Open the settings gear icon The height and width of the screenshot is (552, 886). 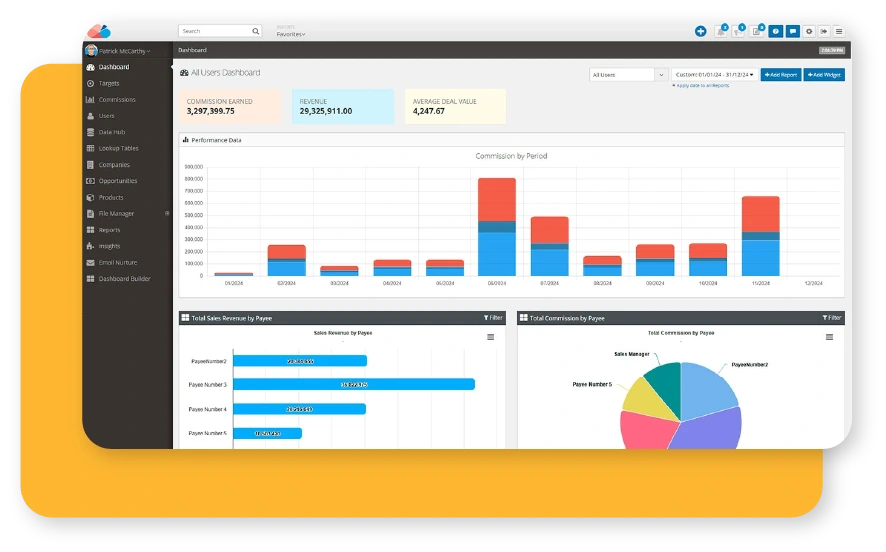point(809,31)
